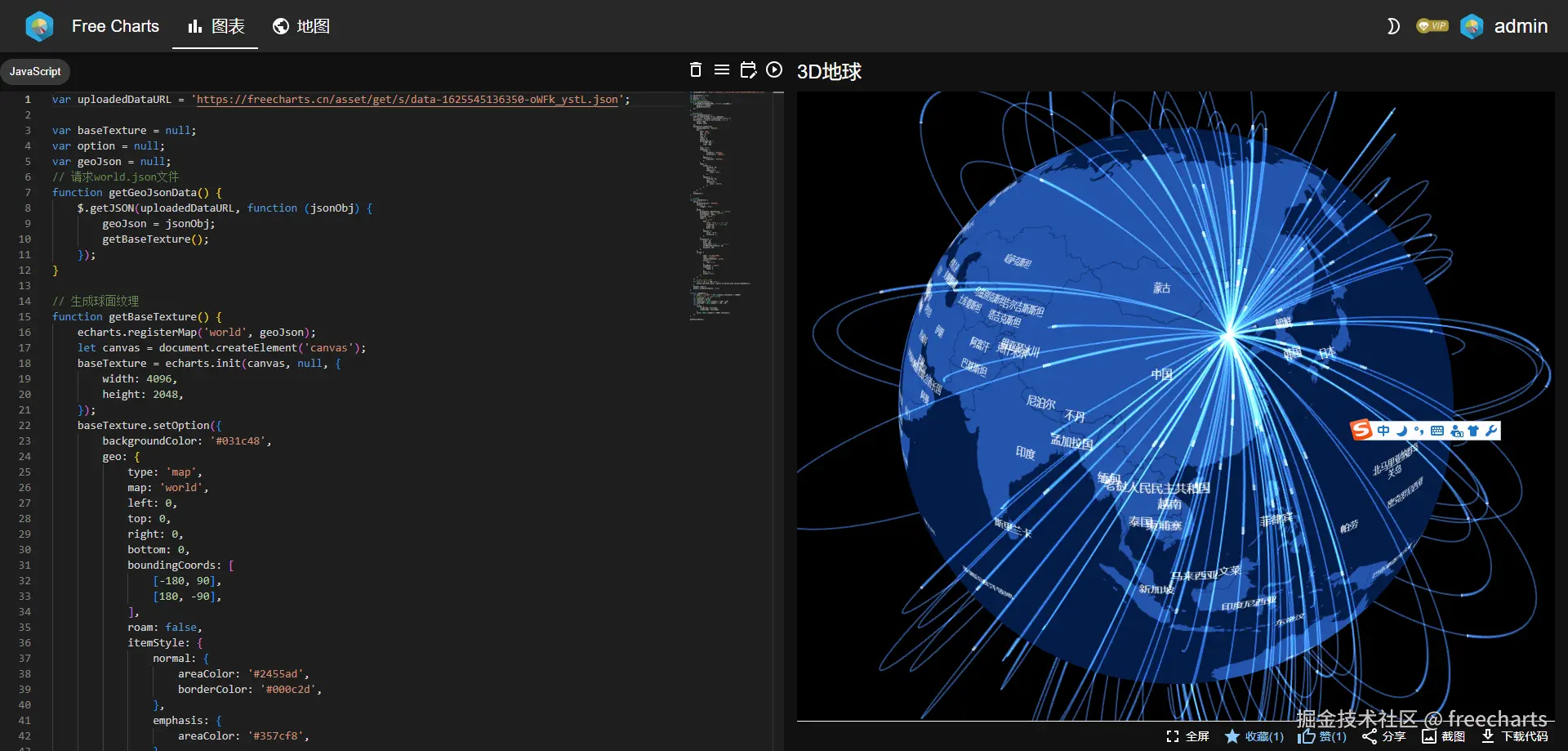Click the 新加坡 label on the globe

tap(1156, 588)
